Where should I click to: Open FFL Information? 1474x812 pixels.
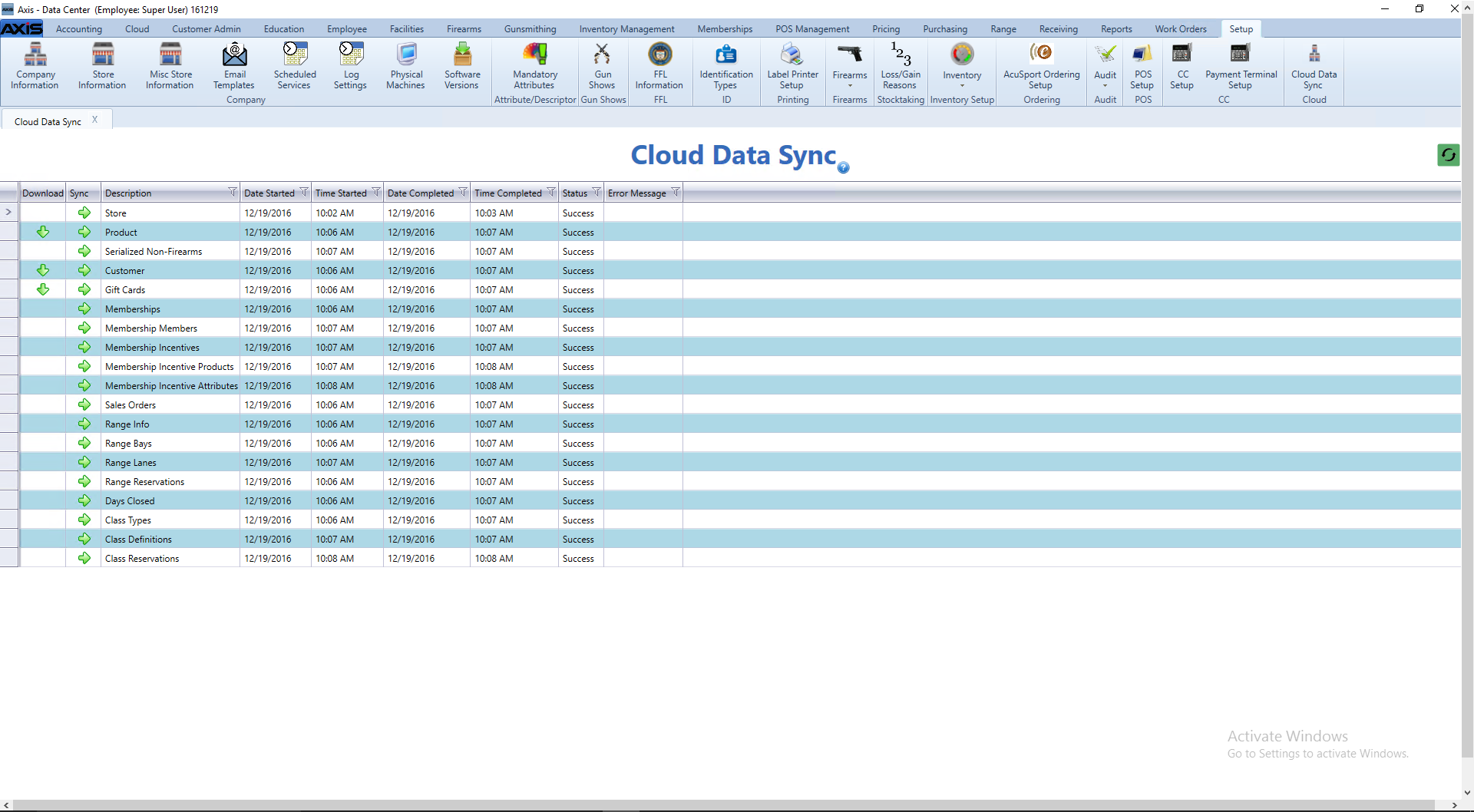point(659,66)
